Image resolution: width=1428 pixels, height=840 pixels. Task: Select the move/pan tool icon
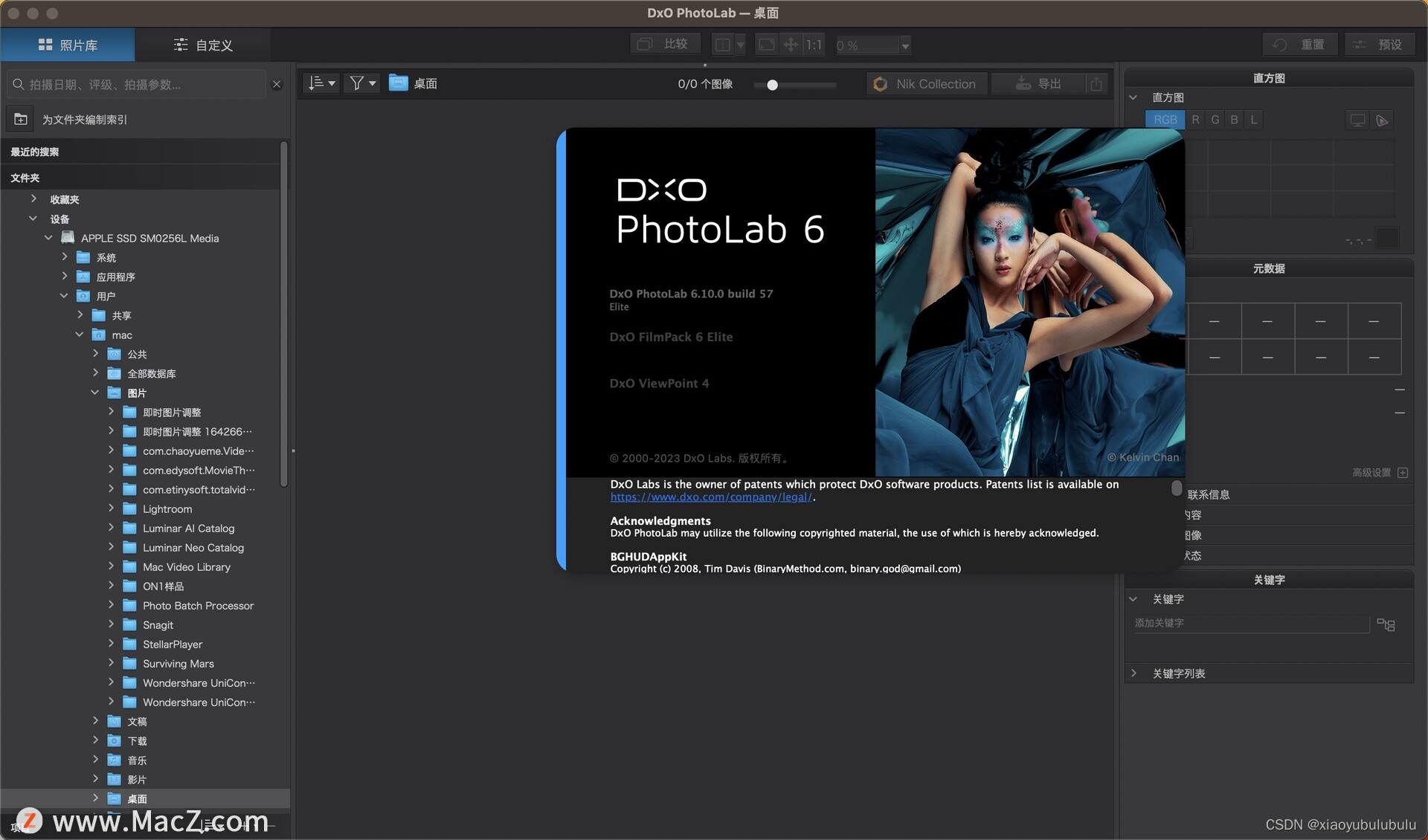[x=791, y=45]
